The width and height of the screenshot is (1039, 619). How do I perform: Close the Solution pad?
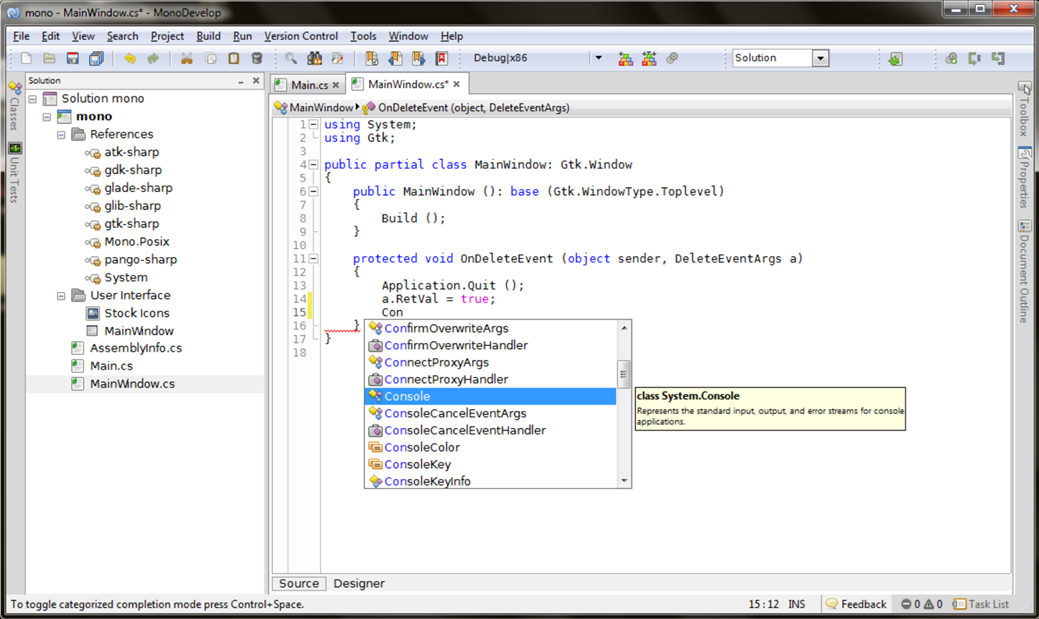(x=256, y=81)
